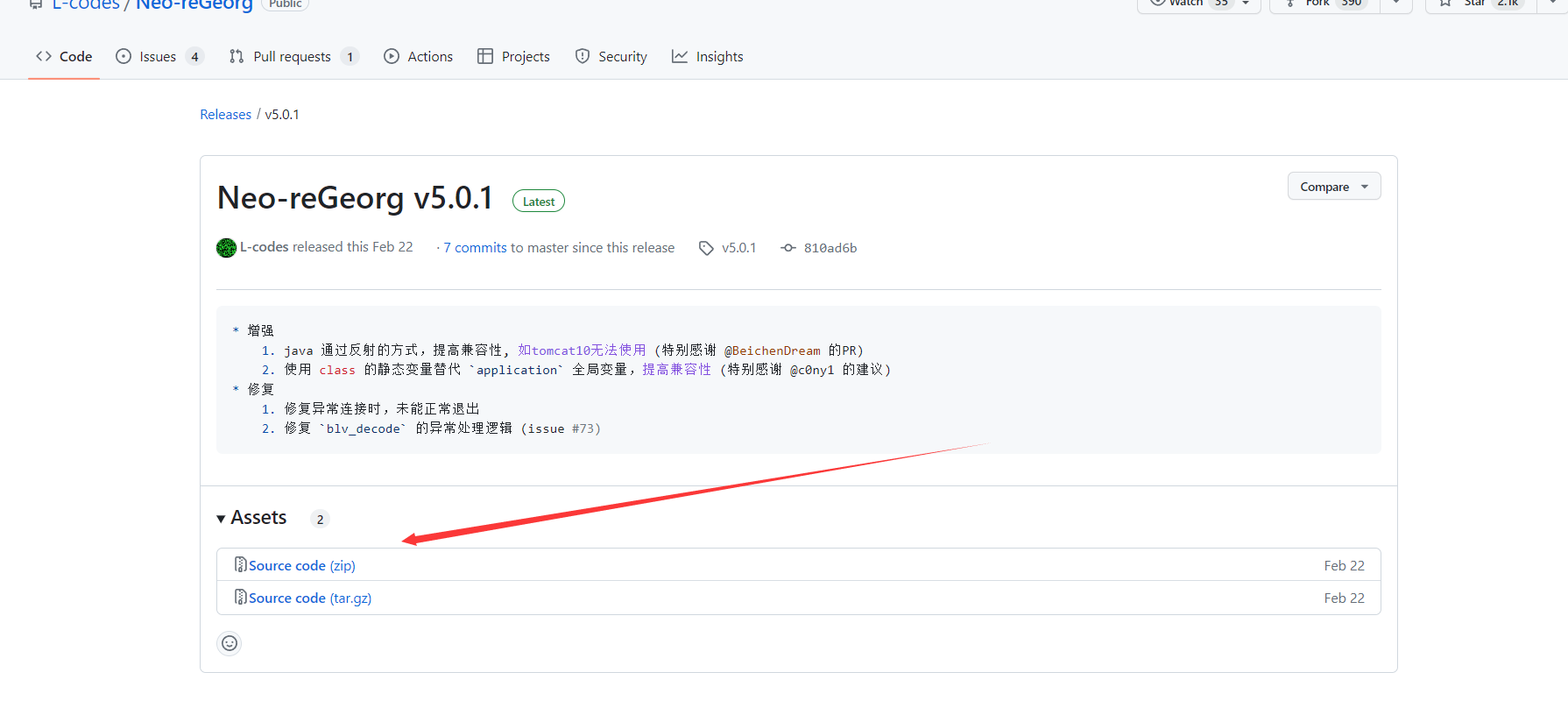Viewport: 1568px width, 708px height.
Task: Click the Security shield icon
Action: coord(583,56)
